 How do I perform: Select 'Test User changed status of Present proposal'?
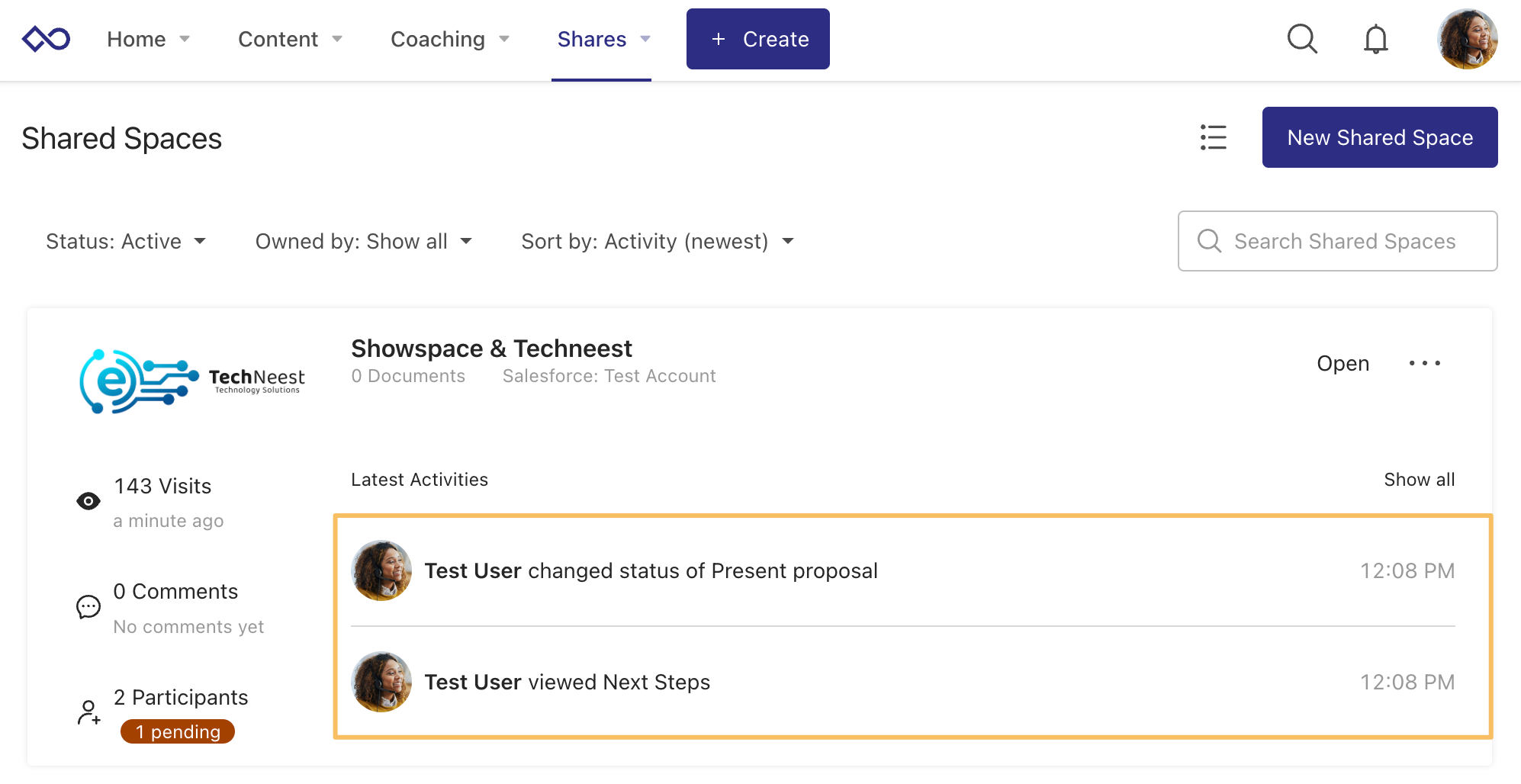pyautogui.click(x=903, y=570)
